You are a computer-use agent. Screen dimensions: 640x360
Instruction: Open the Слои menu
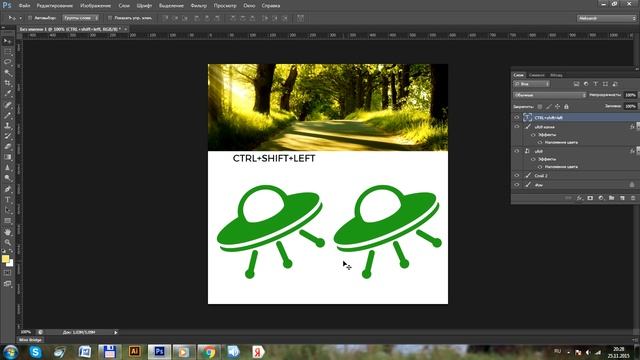click(x=124, y=6)
